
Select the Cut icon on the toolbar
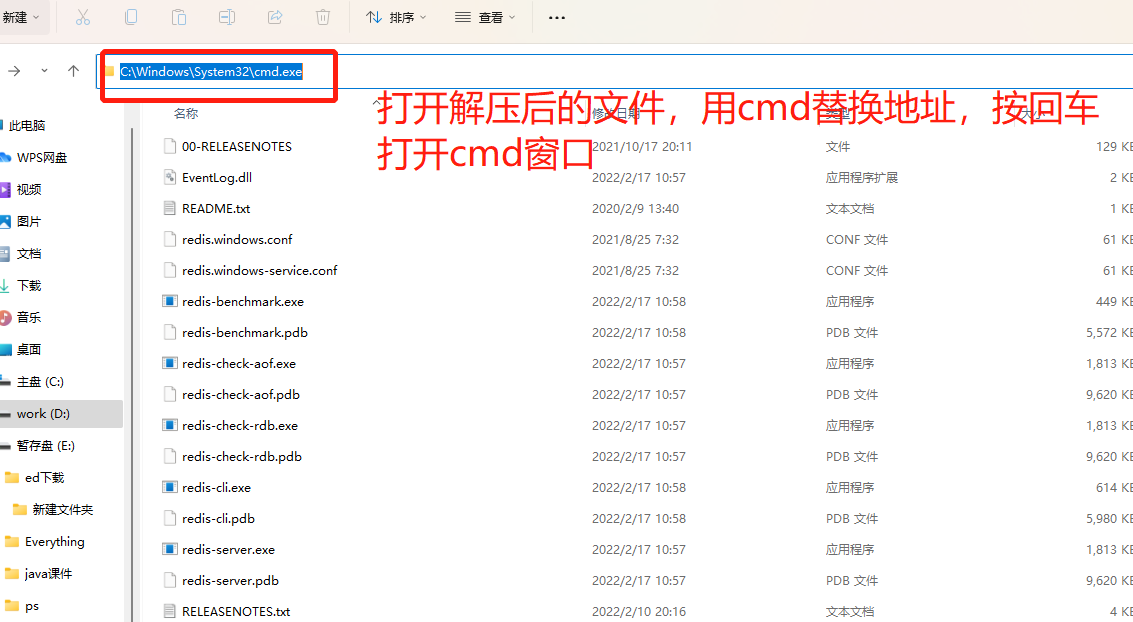coord(83,17)
